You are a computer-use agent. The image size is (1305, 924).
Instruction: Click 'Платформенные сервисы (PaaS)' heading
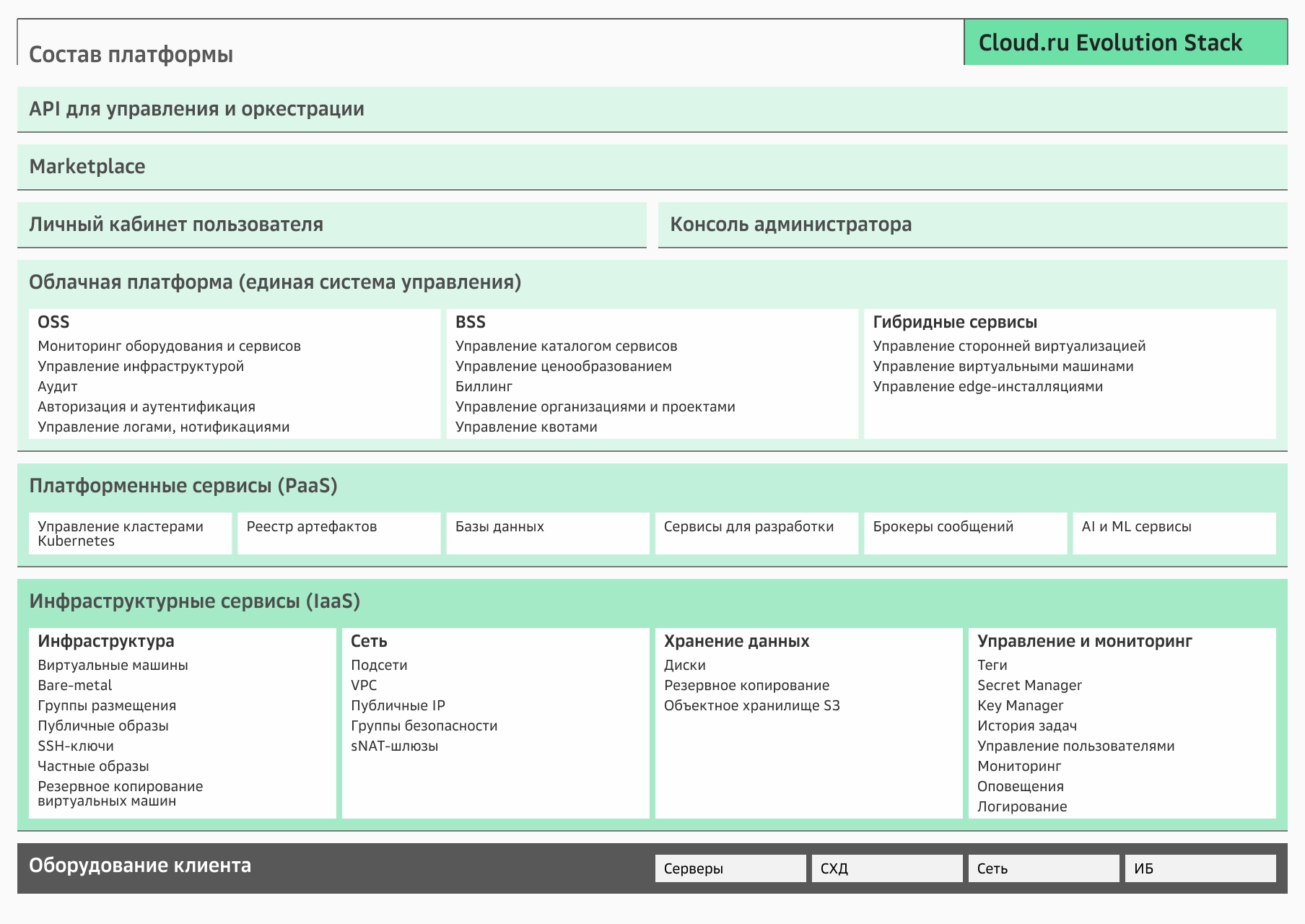point(183,486)
